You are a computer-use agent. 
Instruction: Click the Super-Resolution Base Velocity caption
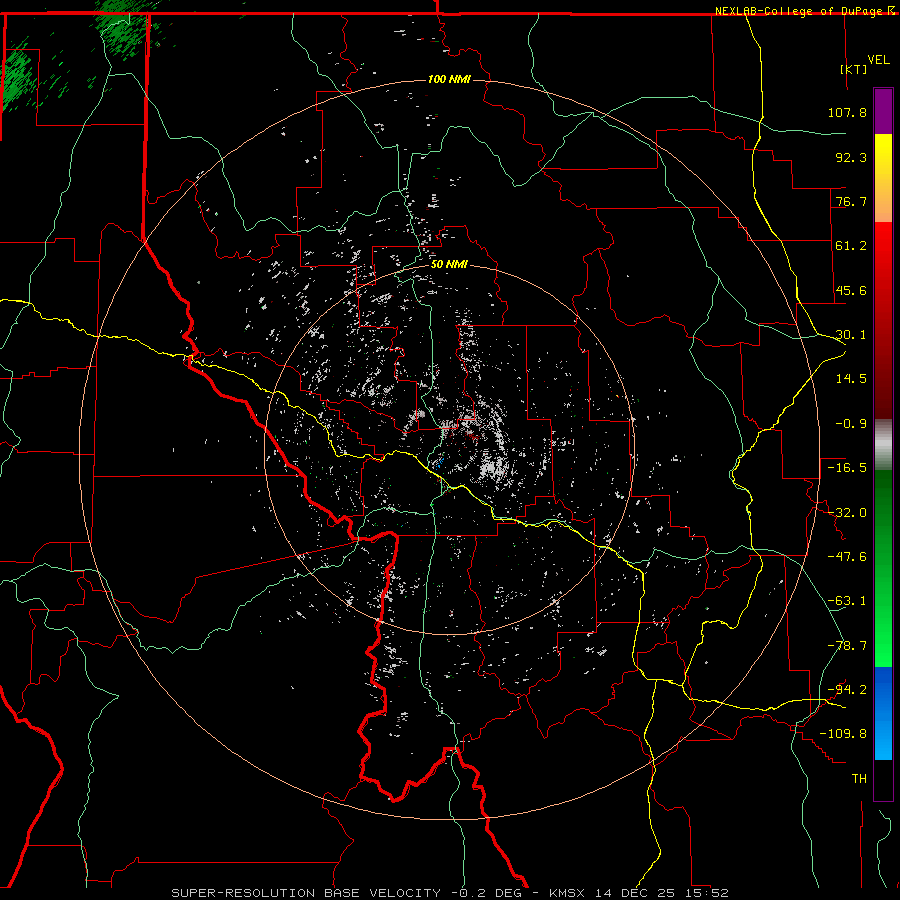click(306, 893)
